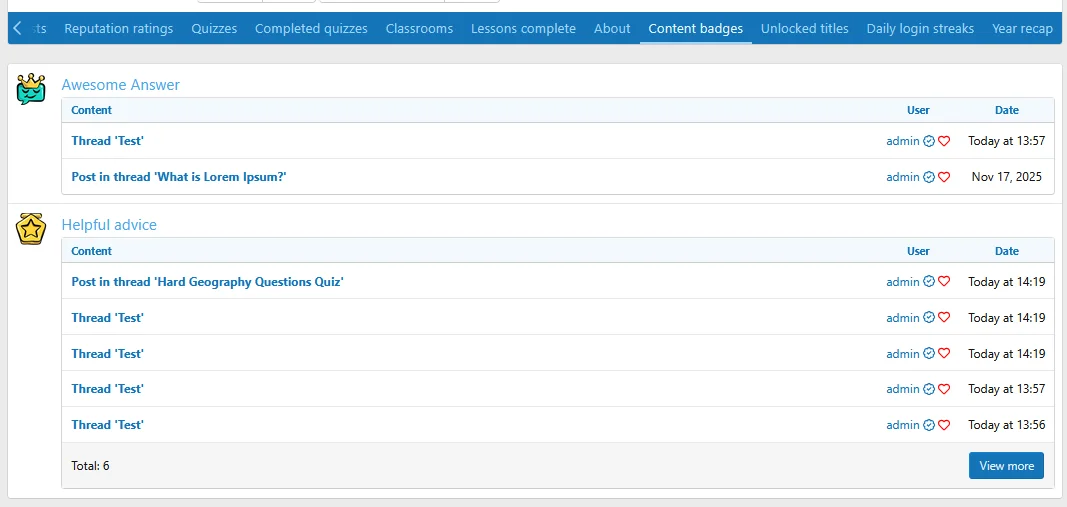
Task: Click the Date column header in Awesome Answer table
Action: tap(1006, 110)
